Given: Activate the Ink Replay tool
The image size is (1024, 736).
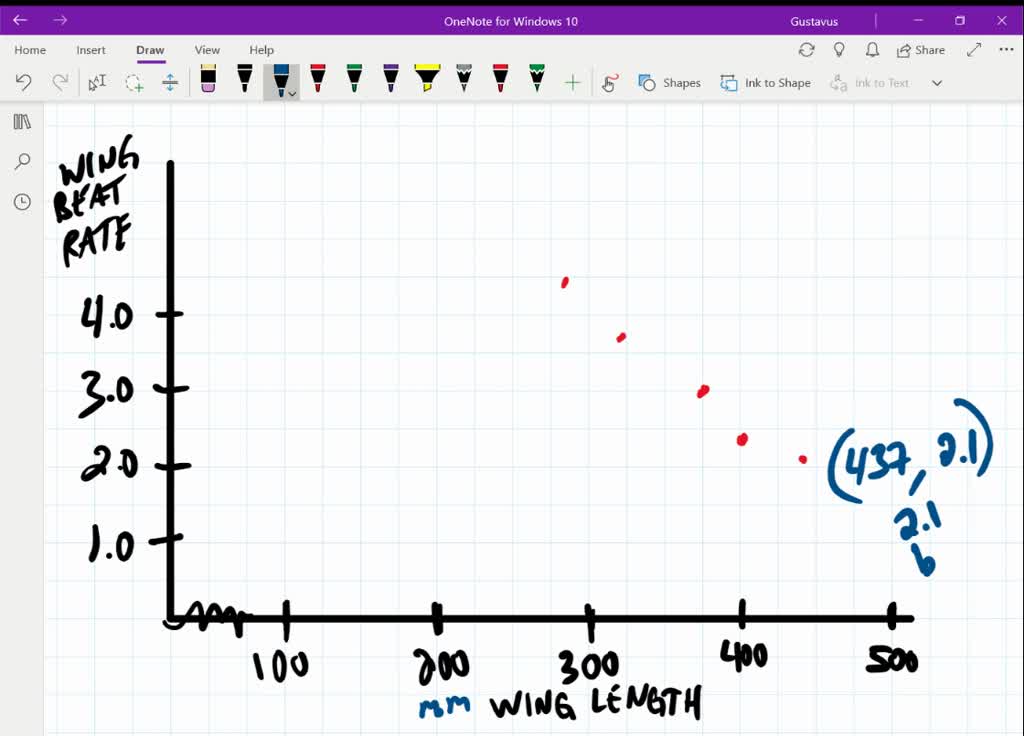Looking at the screenshot, I should point(608,82).
